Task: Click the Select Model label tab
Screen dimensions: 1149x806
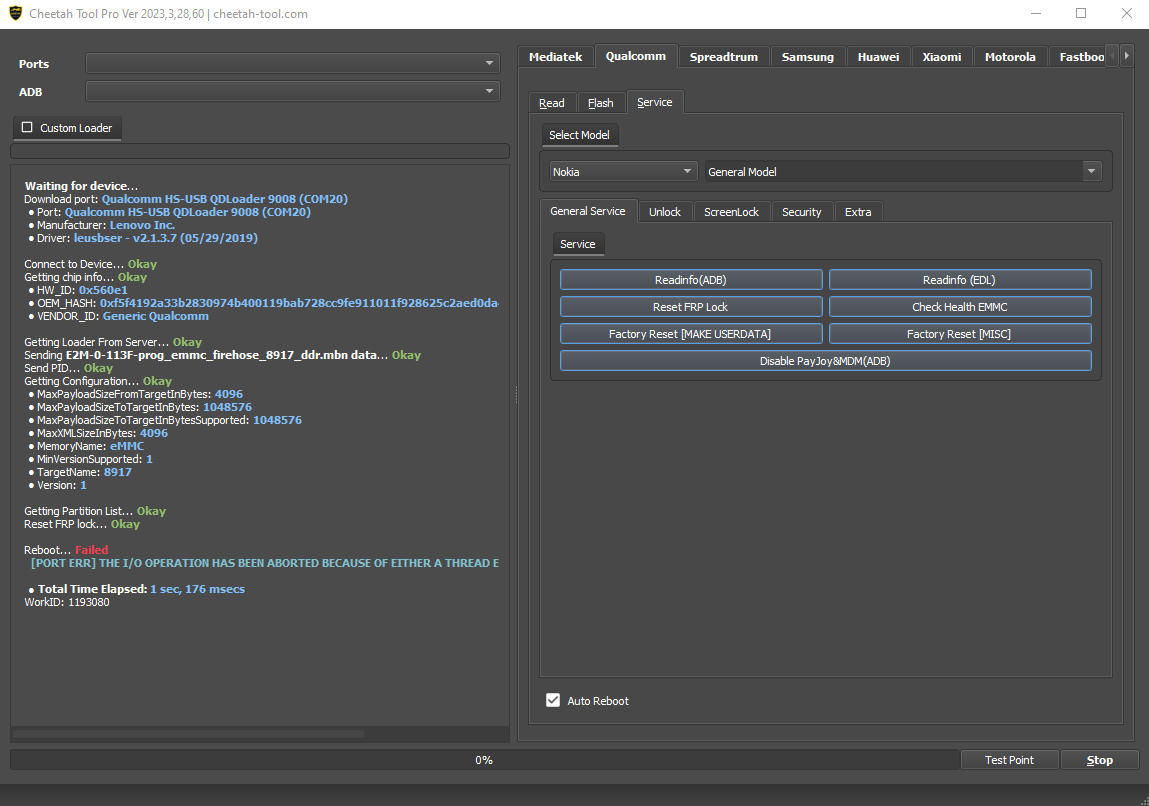Action: point(579,135)
